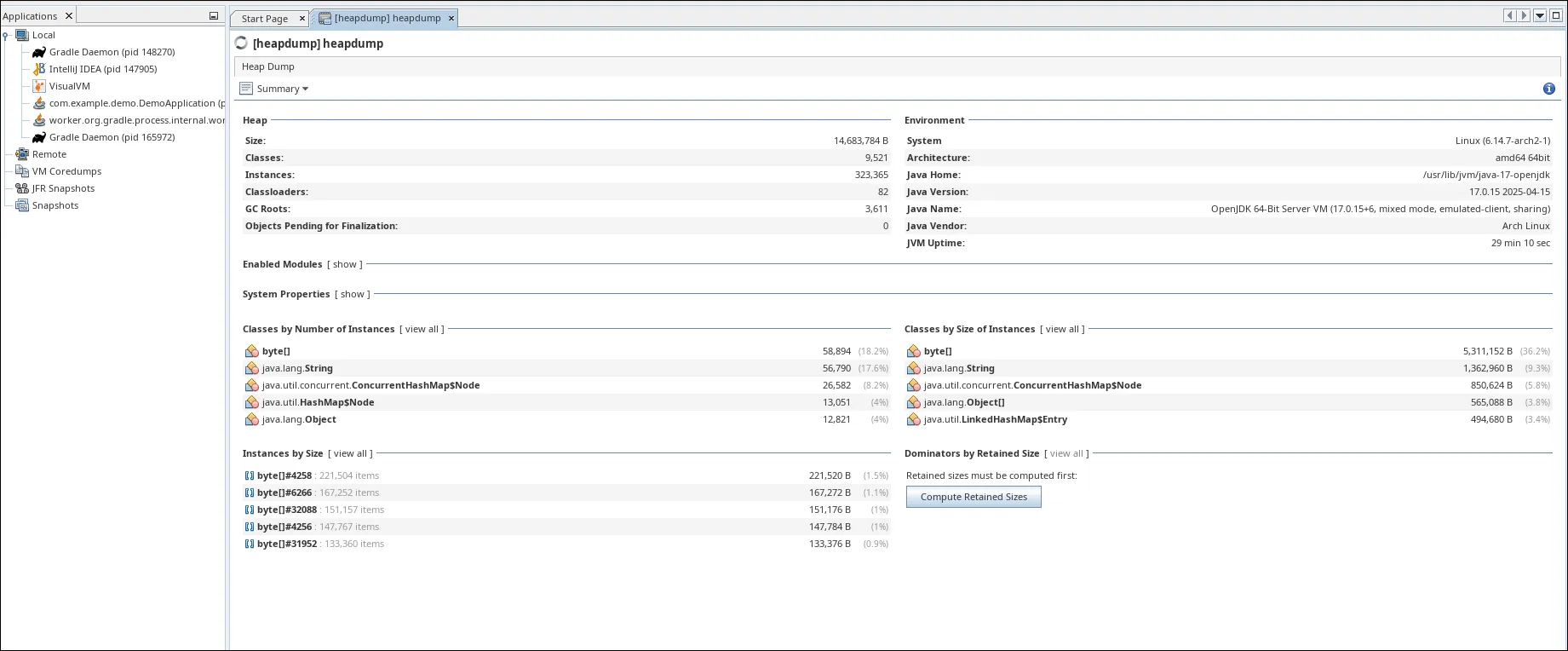Collapse the Local tree node
The width and height of the screenshot is (1568, 651).
[6, 36]
